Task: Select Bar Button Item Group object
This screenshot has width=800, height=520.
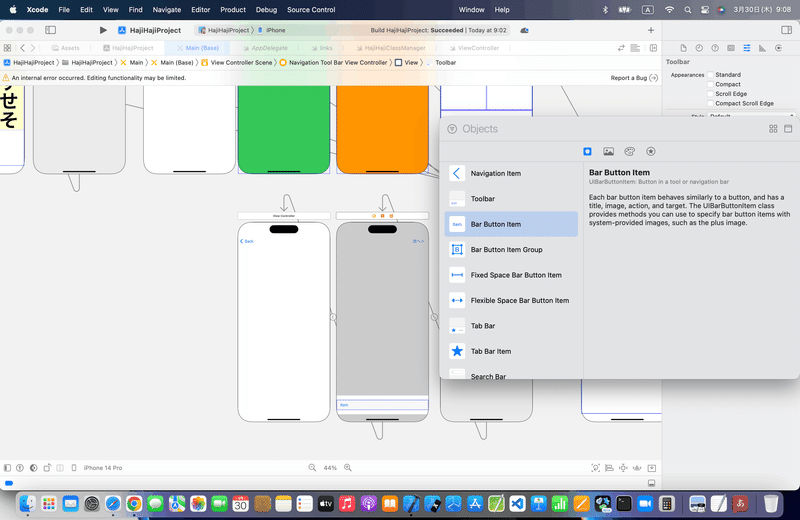Action: tap(511, 250)
